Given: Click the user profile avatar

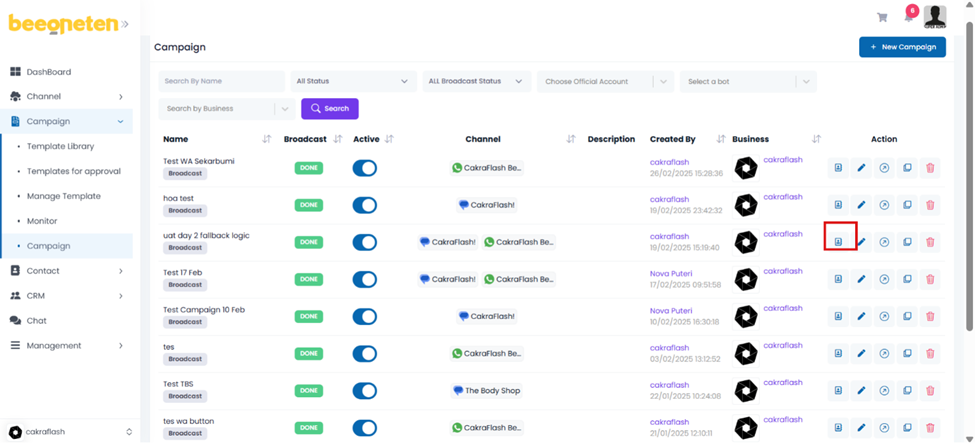Looking at the screenshot, I should point(935,16).
